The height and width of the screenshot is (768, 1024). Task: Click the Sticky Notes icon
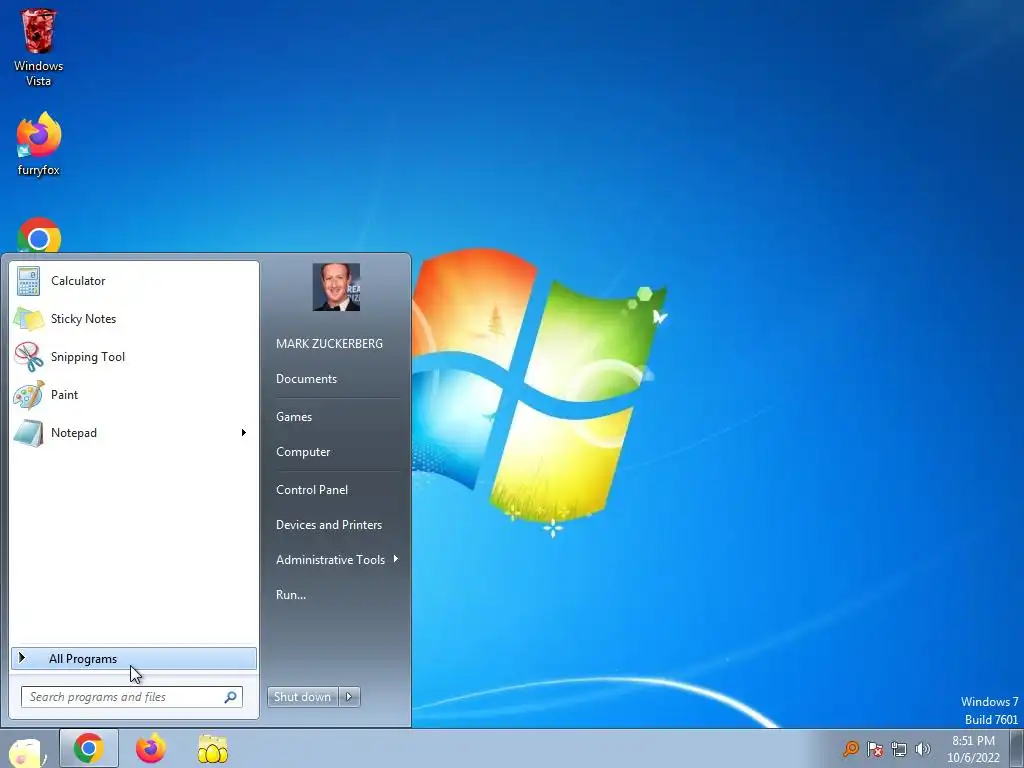tap(28, 319)
